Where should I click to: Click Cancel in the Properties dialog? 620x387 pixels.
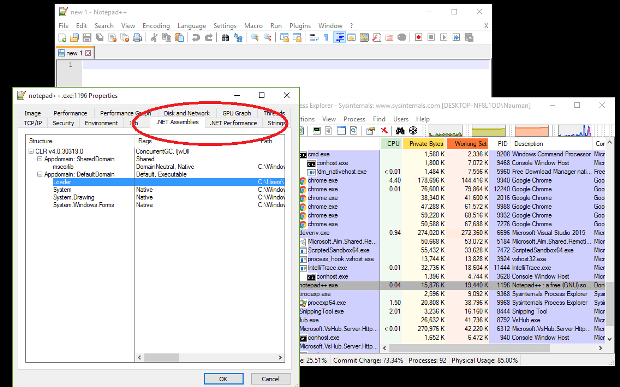pyautogui.click(x=270, y=378)
